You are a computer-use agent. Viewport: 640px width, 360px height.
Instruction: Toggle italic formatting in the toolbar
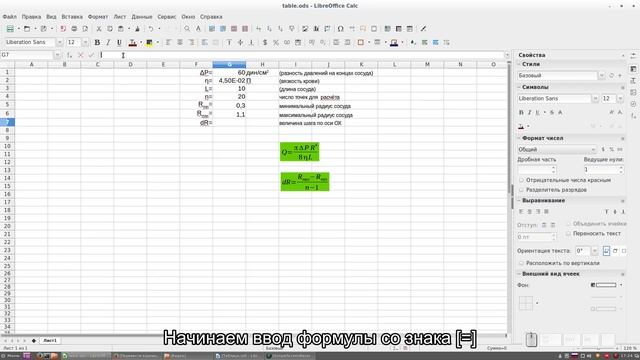point(108,42)
